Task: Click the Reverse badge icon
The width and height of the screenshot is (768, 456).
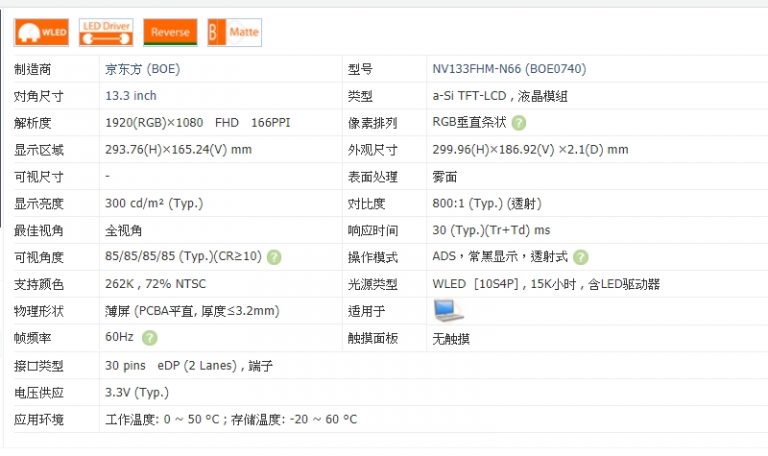Action: (x=170, y=32)
